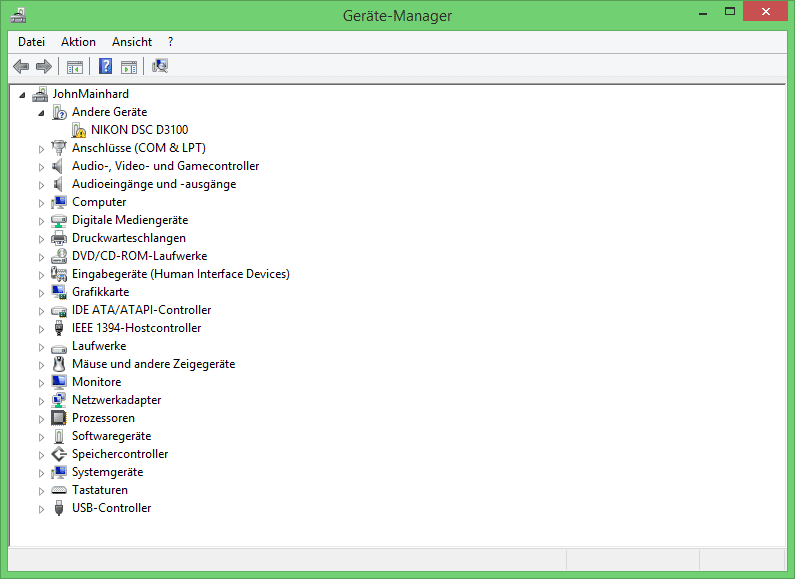Expand the Systemgeräte node

(x=41, y=473)
